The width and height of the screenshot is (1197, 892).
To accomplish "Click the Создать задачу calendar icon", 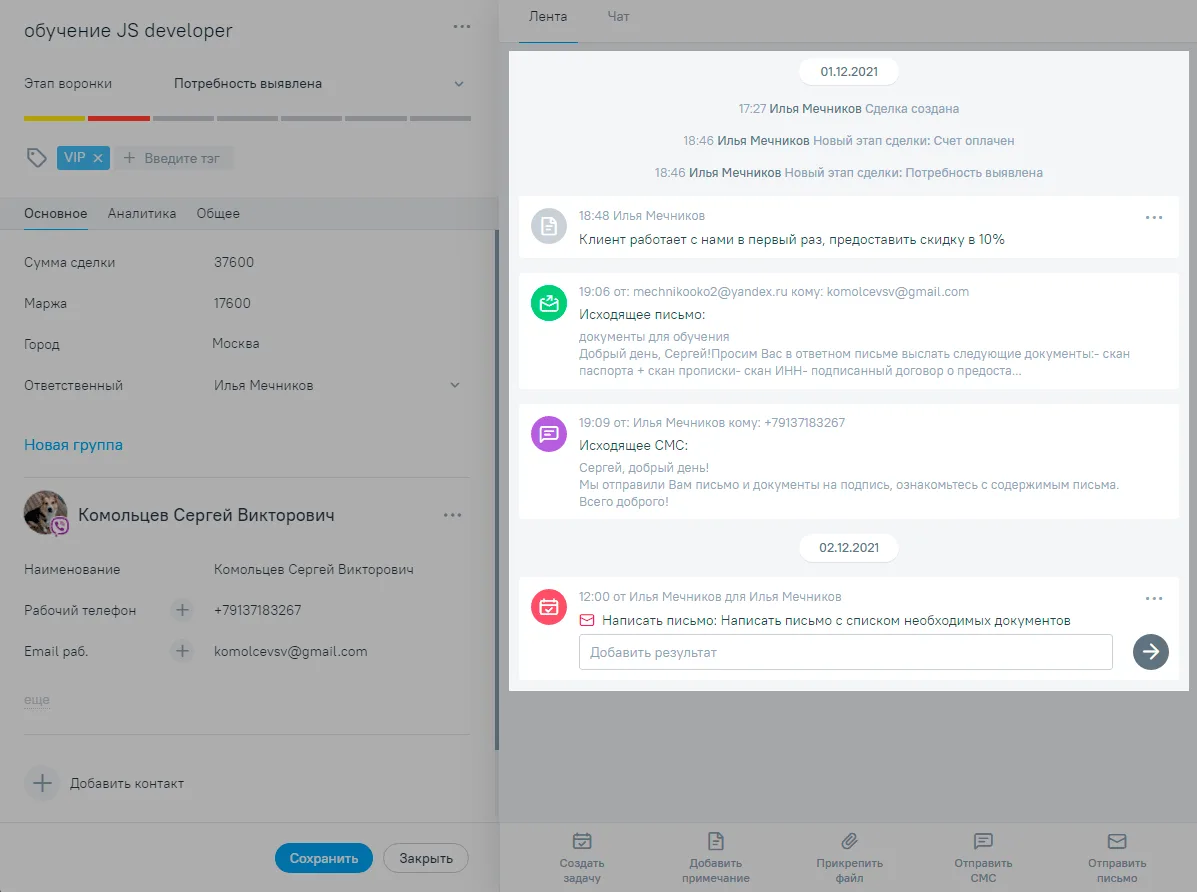I will (582, 841).
